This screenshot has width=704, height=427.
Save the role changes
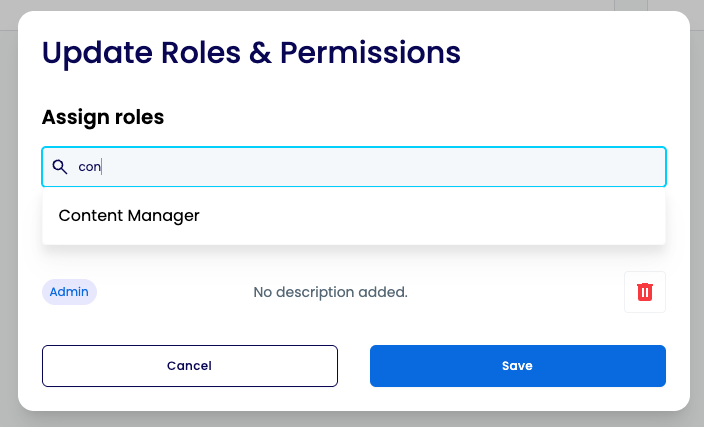coord(518,366)
